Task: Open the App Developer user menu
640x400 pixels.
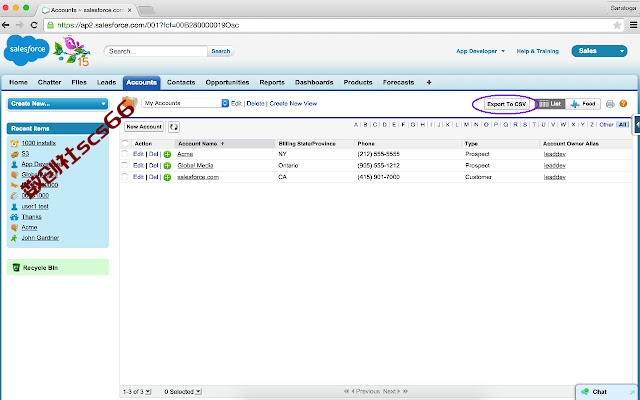Action: (480, 51)
